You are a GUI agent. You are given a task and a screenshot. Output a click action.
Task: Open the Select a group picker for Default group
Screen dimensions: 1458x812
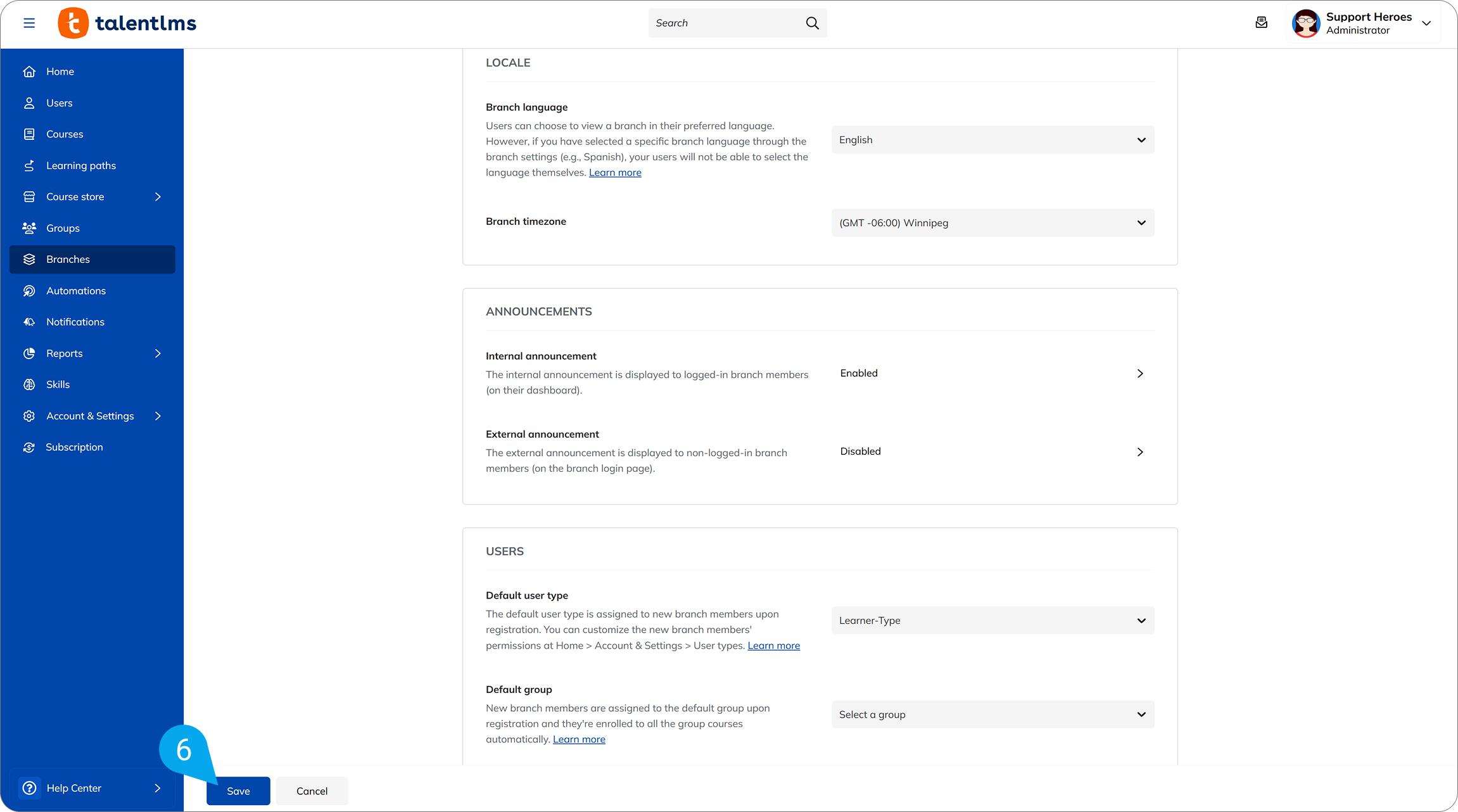point(992,714)
